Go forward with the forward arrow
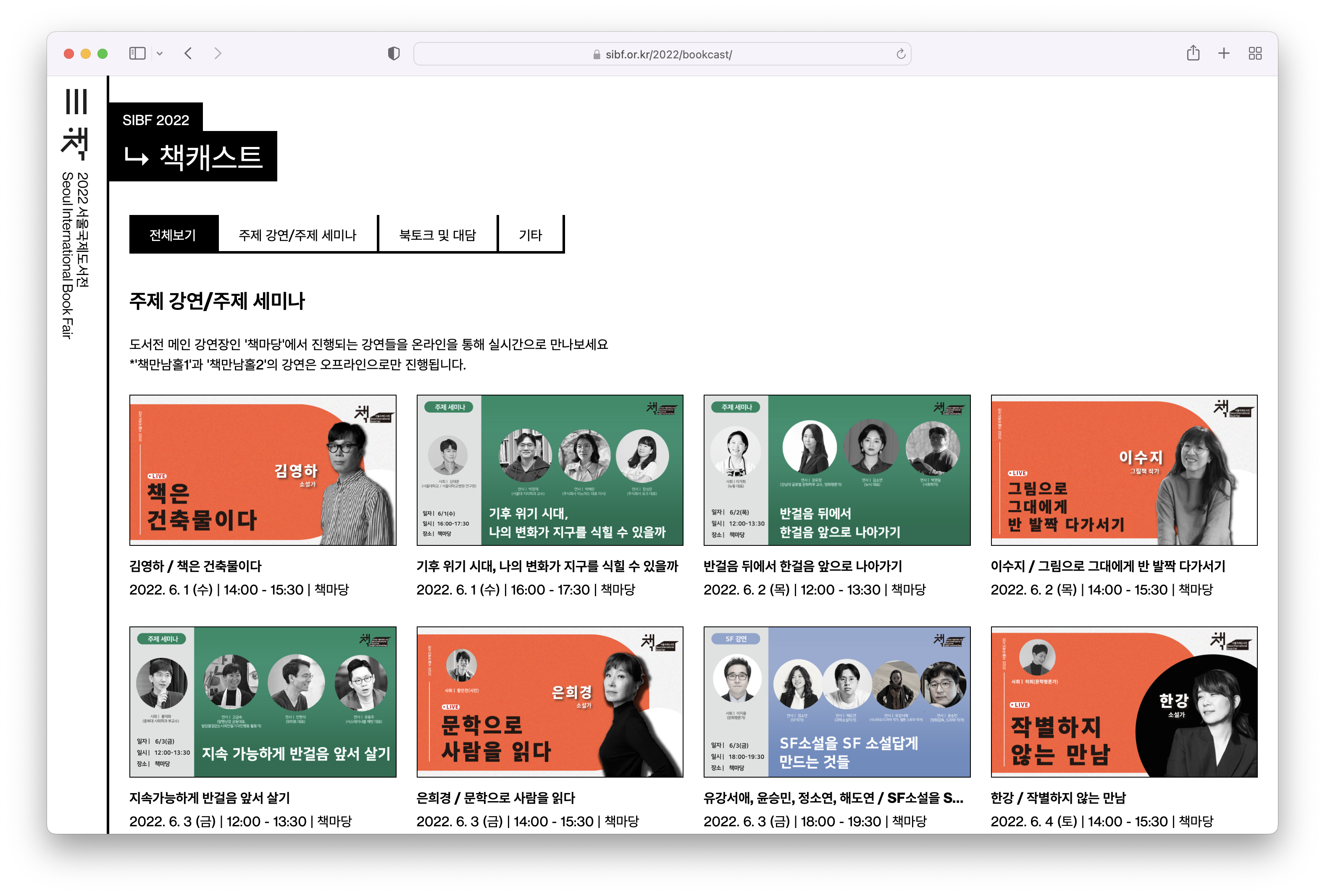 pos(218,54)
